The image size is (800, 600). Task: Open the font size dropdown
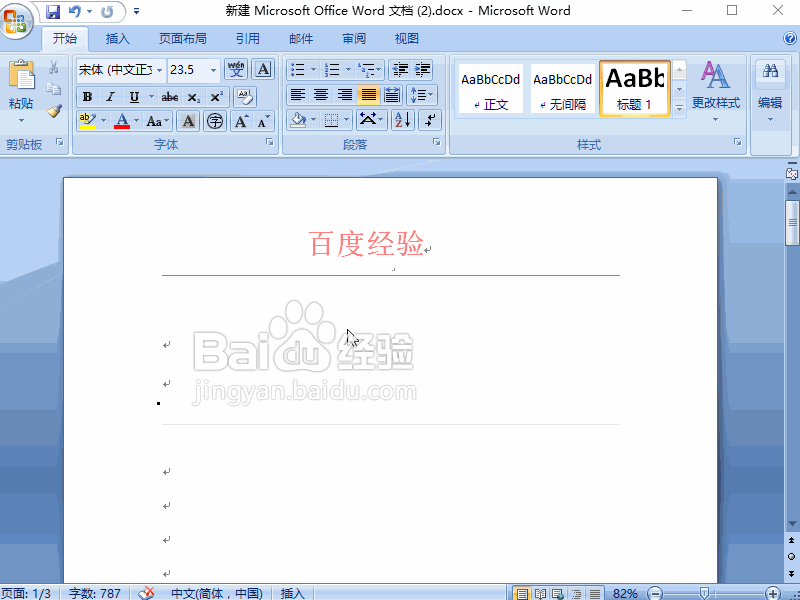(x=213, y=70)
